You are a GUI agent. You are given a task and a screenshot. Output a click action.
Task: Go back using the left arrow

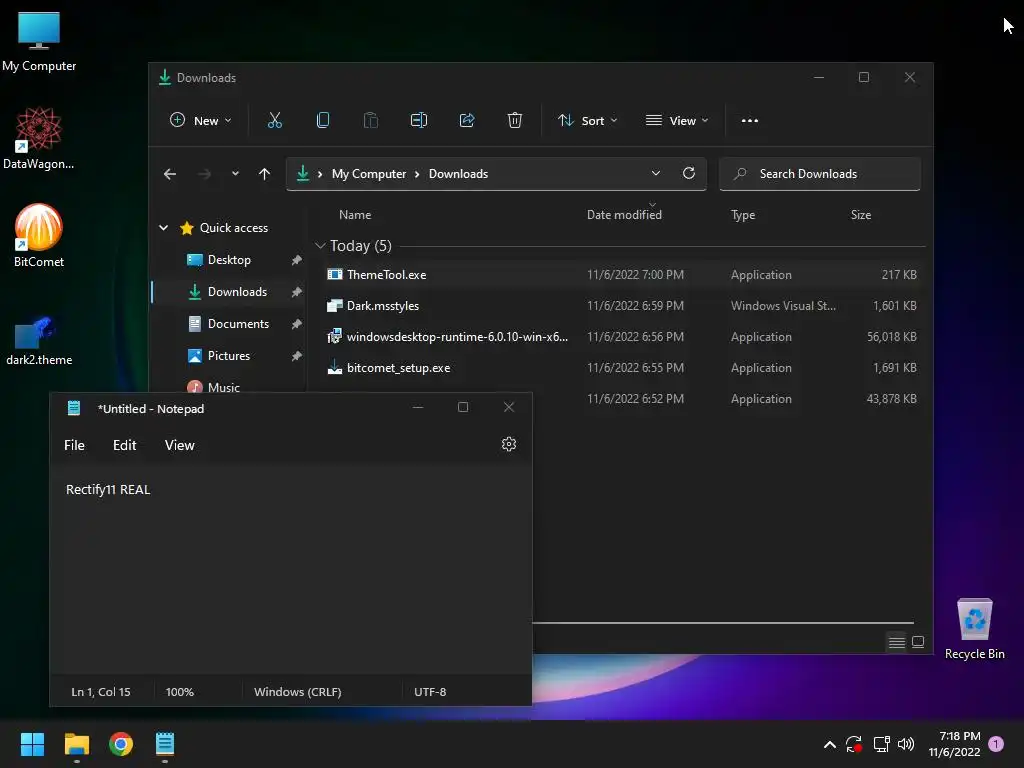[x=170, y=174]
